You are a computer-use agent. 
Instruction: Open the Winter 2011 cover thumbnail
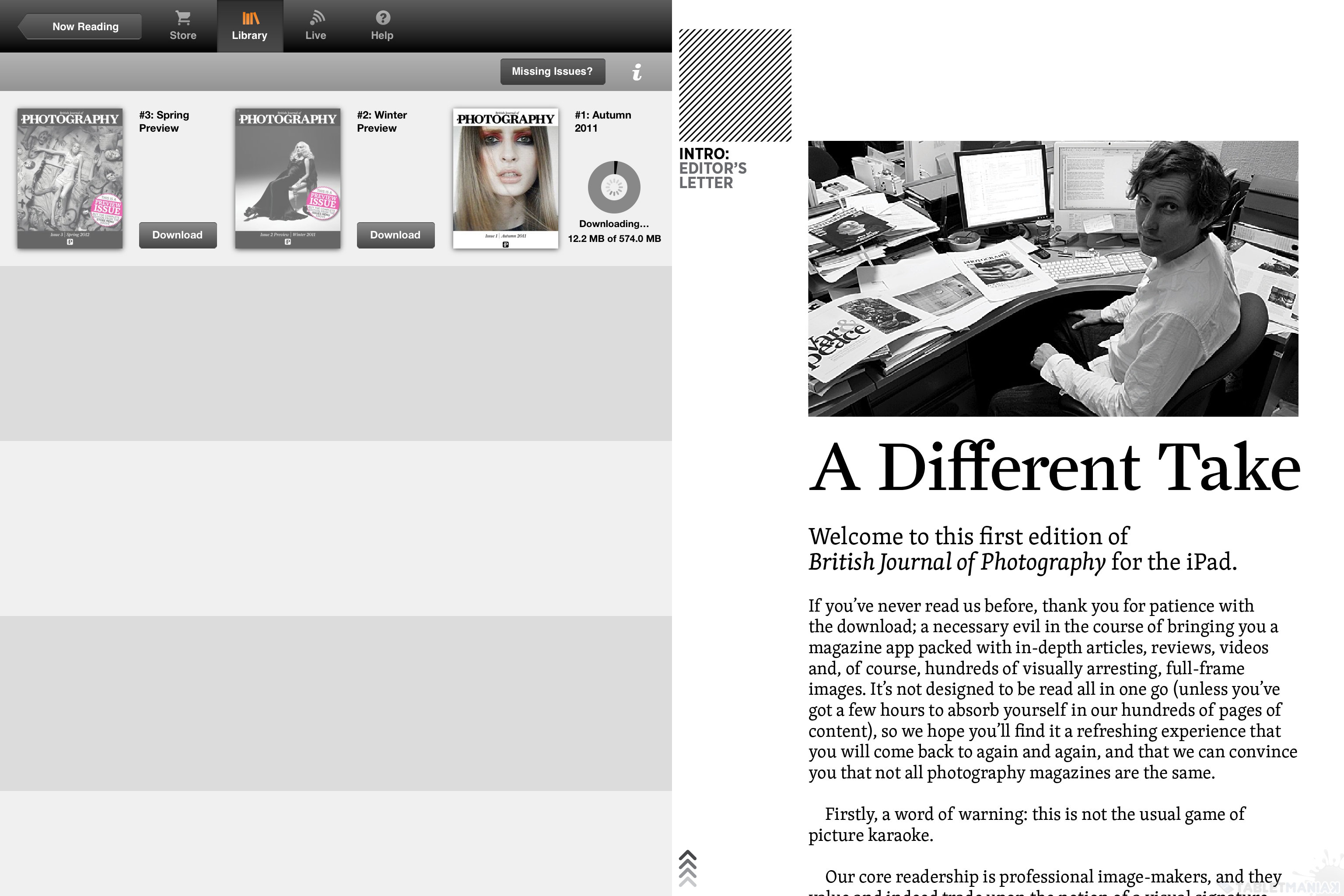pos(287,178)
